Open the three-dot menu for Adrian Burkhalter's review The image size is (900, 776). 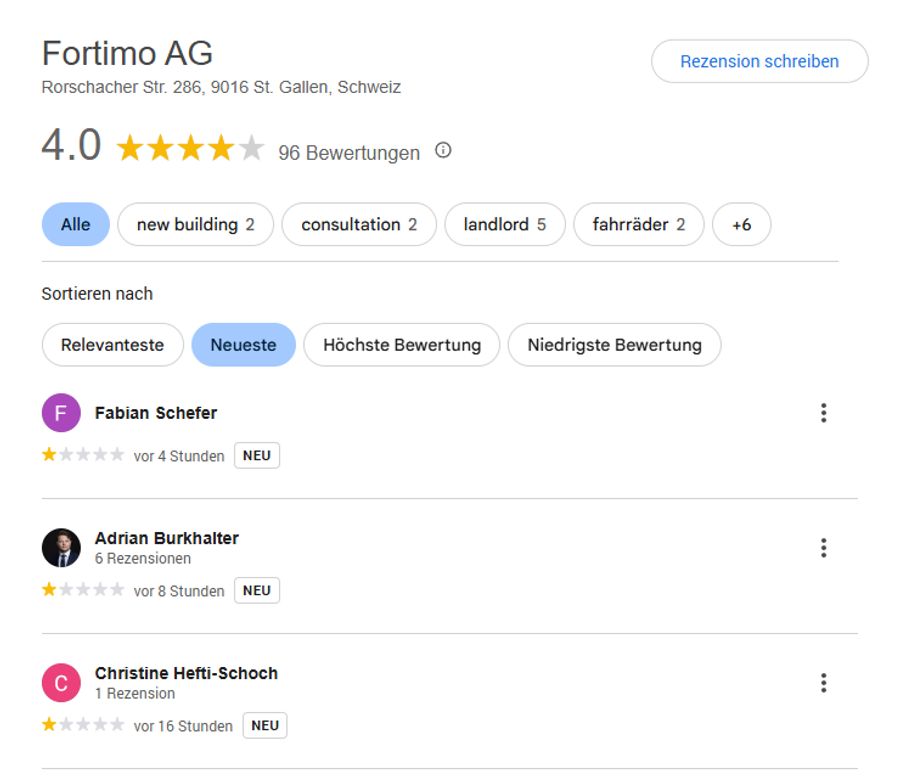[823, 548]
